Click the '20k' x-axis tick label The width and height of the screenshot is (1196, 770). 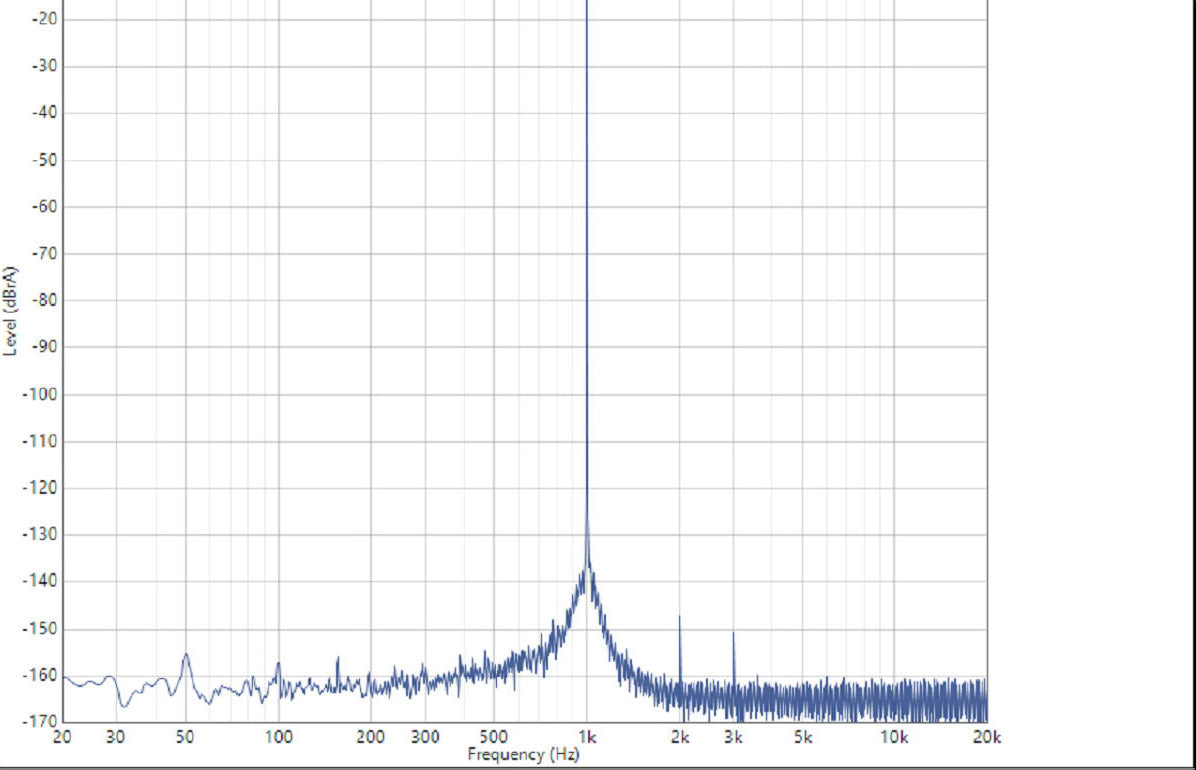986,738
